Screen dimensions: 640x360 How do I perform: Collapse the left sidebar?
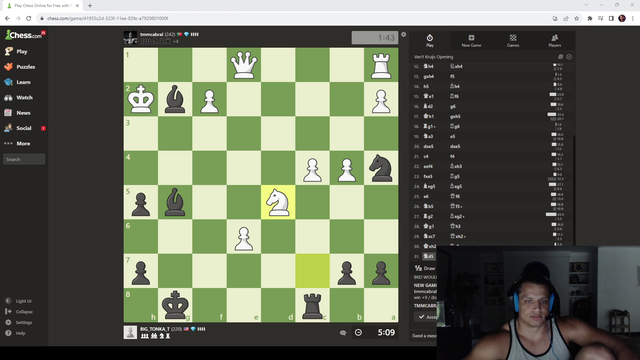pyautogui.click(x=19, y=311)
